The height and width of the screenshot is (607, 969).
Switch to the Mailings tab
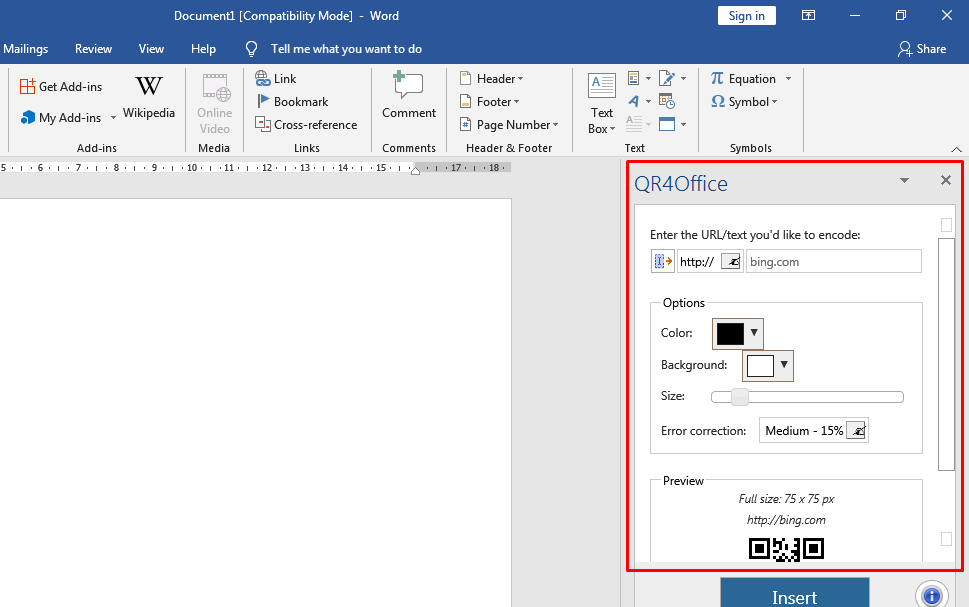tap(25, 49)
